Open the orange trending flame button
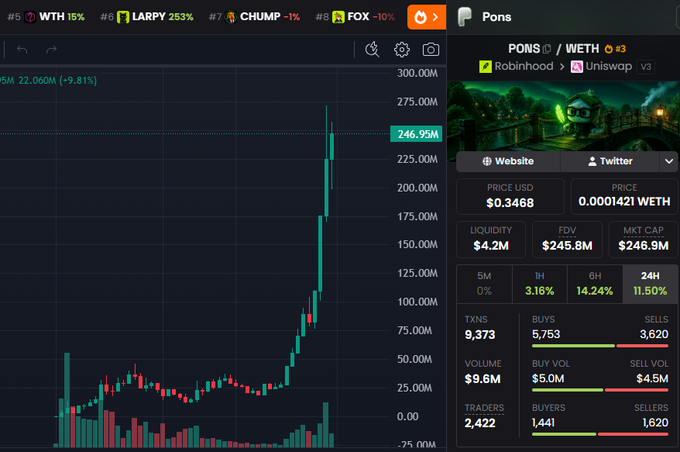This screenshot has height=452, width=680. pyautogui.click(x=426, y=17)
